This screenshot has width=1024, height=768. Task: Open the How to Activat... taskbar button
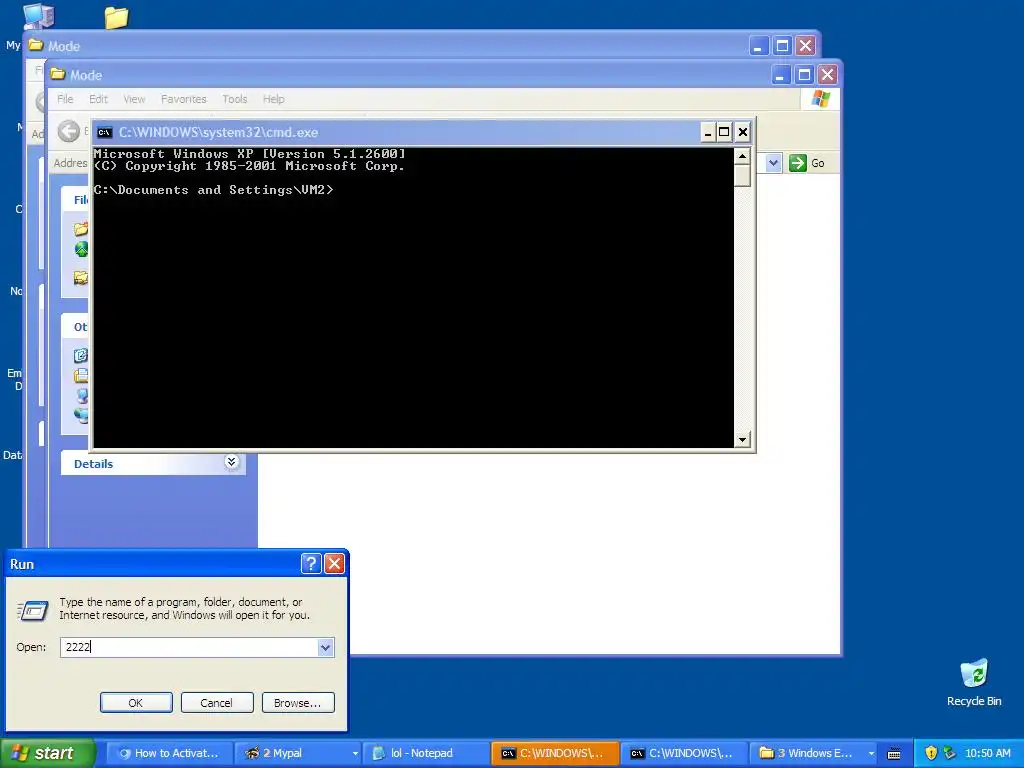168,753
